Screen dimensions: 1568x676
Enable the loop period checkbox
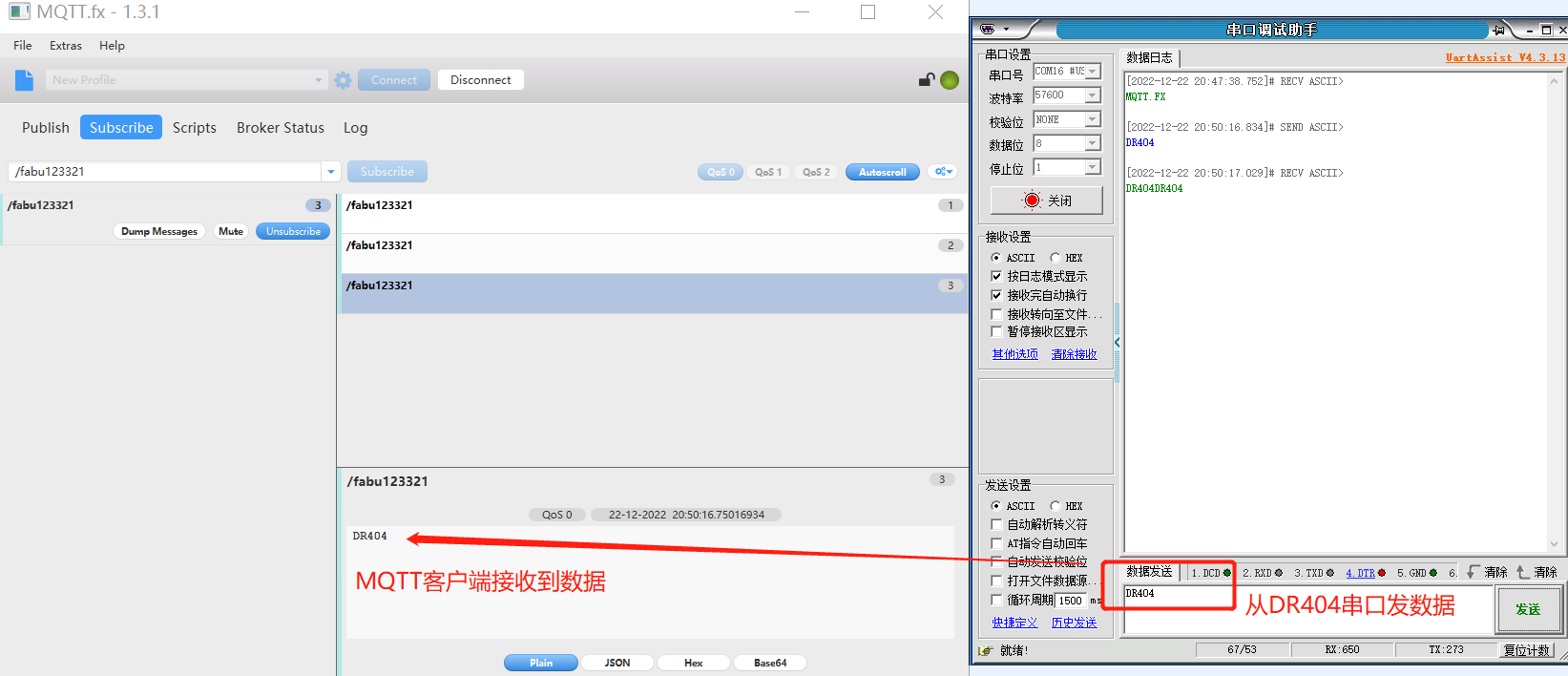point(996,601)
